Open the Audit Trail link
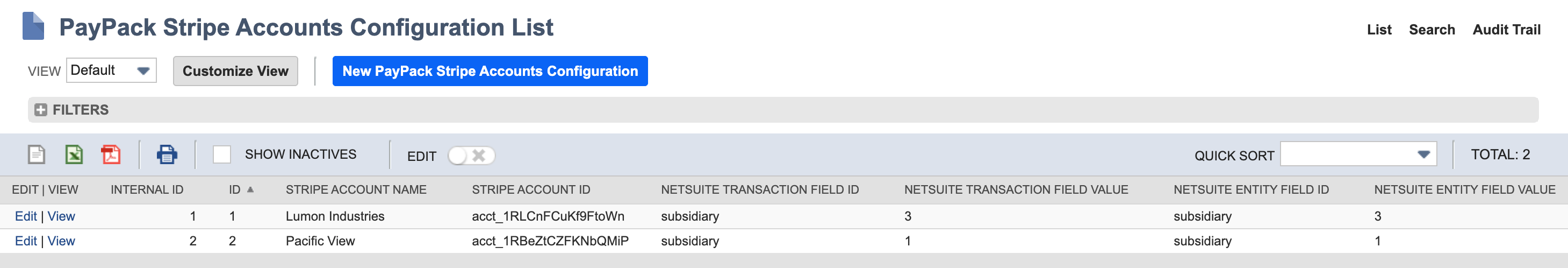Image resolution: width=1568 pixels, height=268 pixels. (1506, 29)
